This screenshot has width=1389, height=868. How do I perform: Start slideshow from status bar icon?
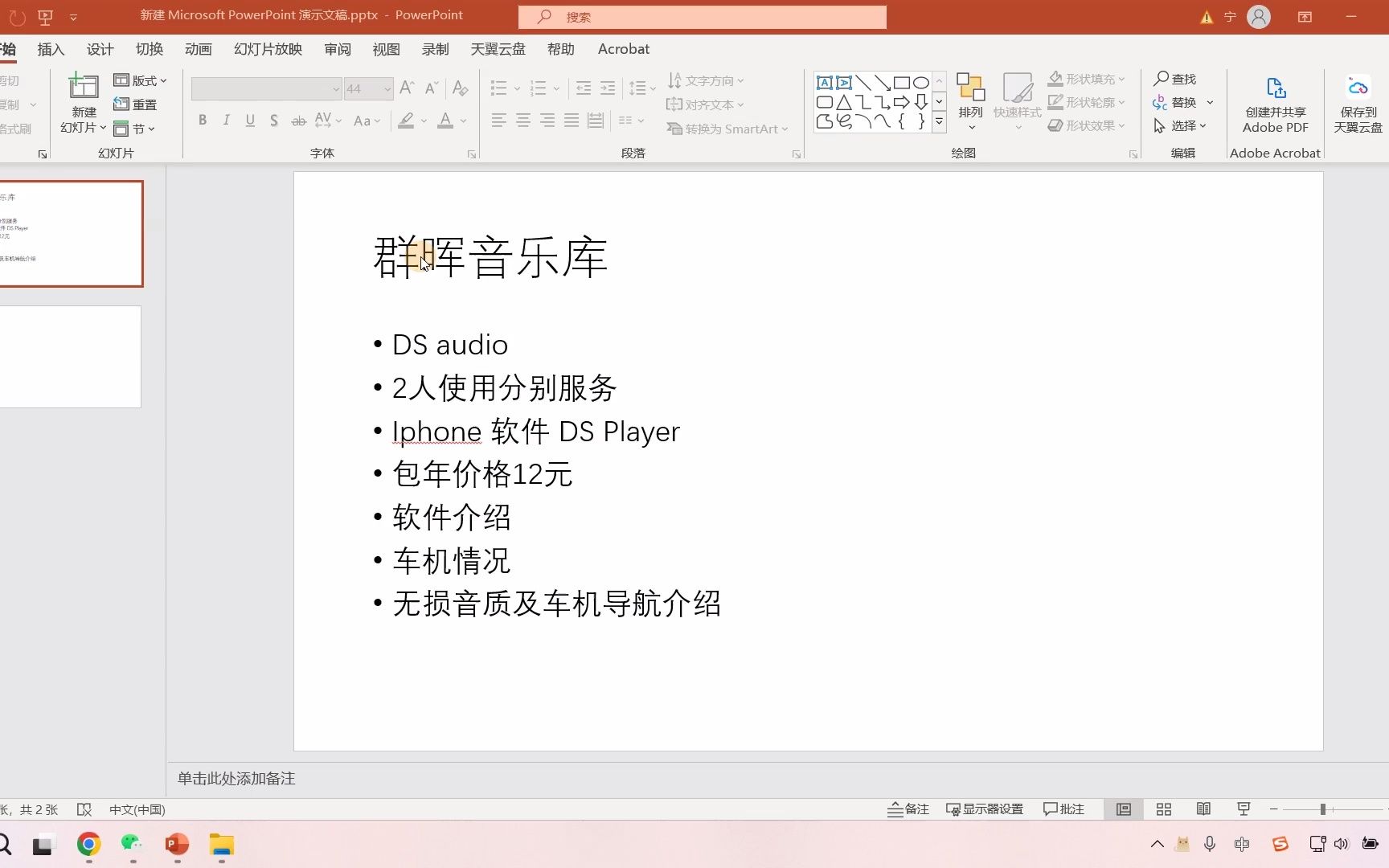pos(1244,809)
